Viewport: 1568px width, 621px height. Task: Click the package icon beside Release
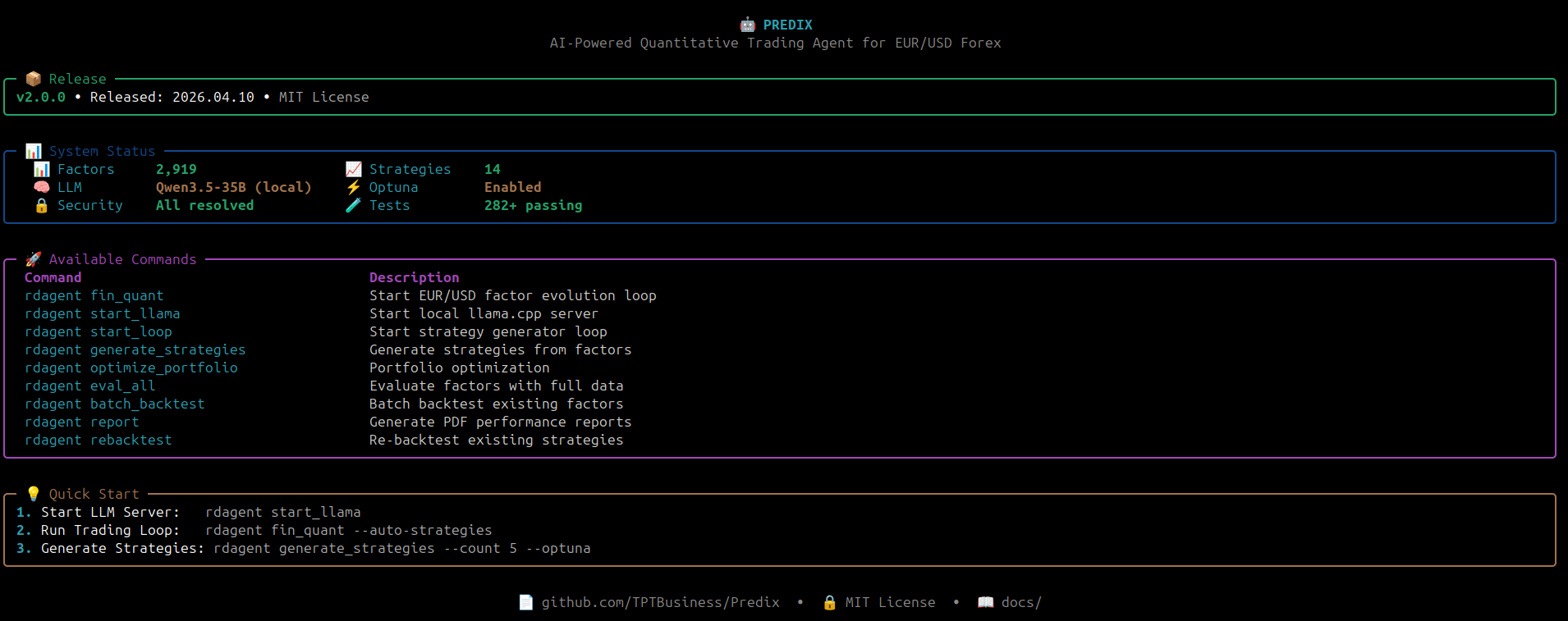point(33,79)
